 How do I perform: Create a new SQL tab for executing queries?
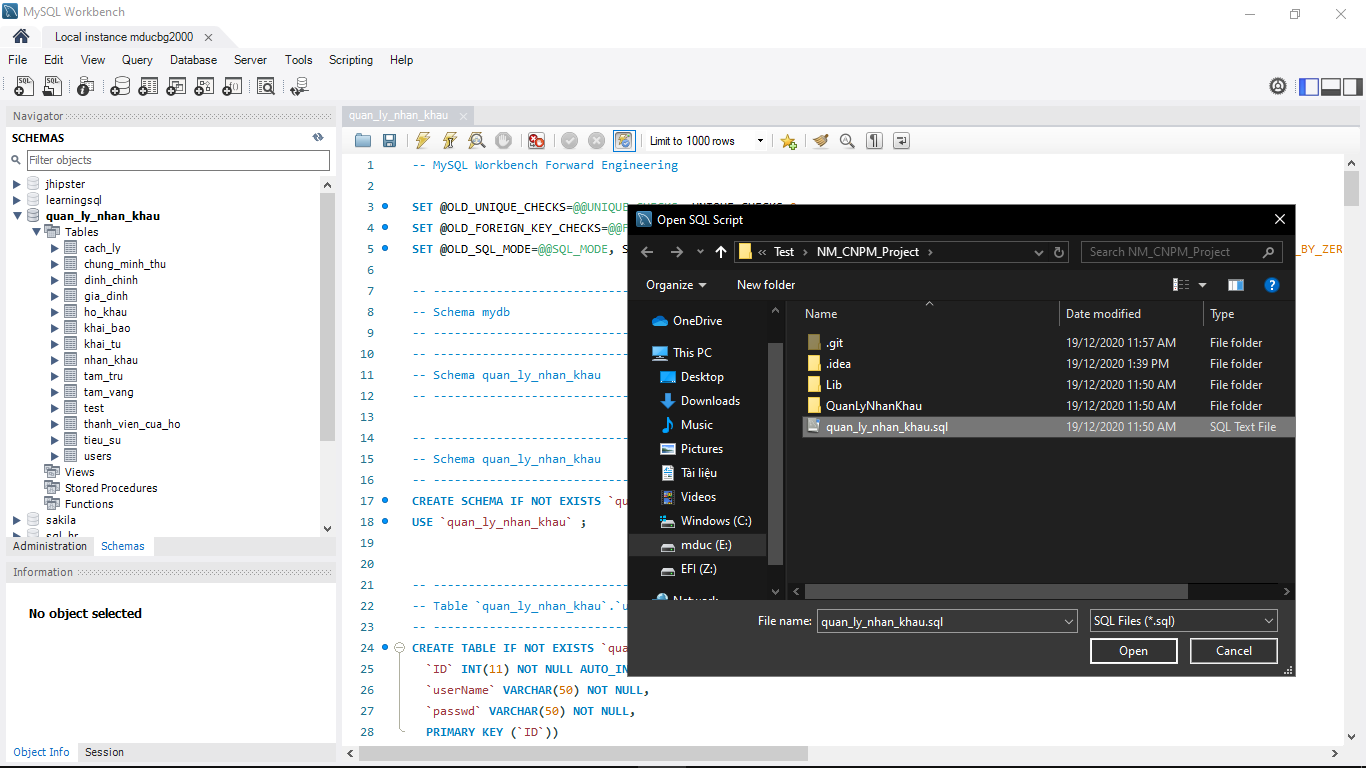(x=23, y=86)
